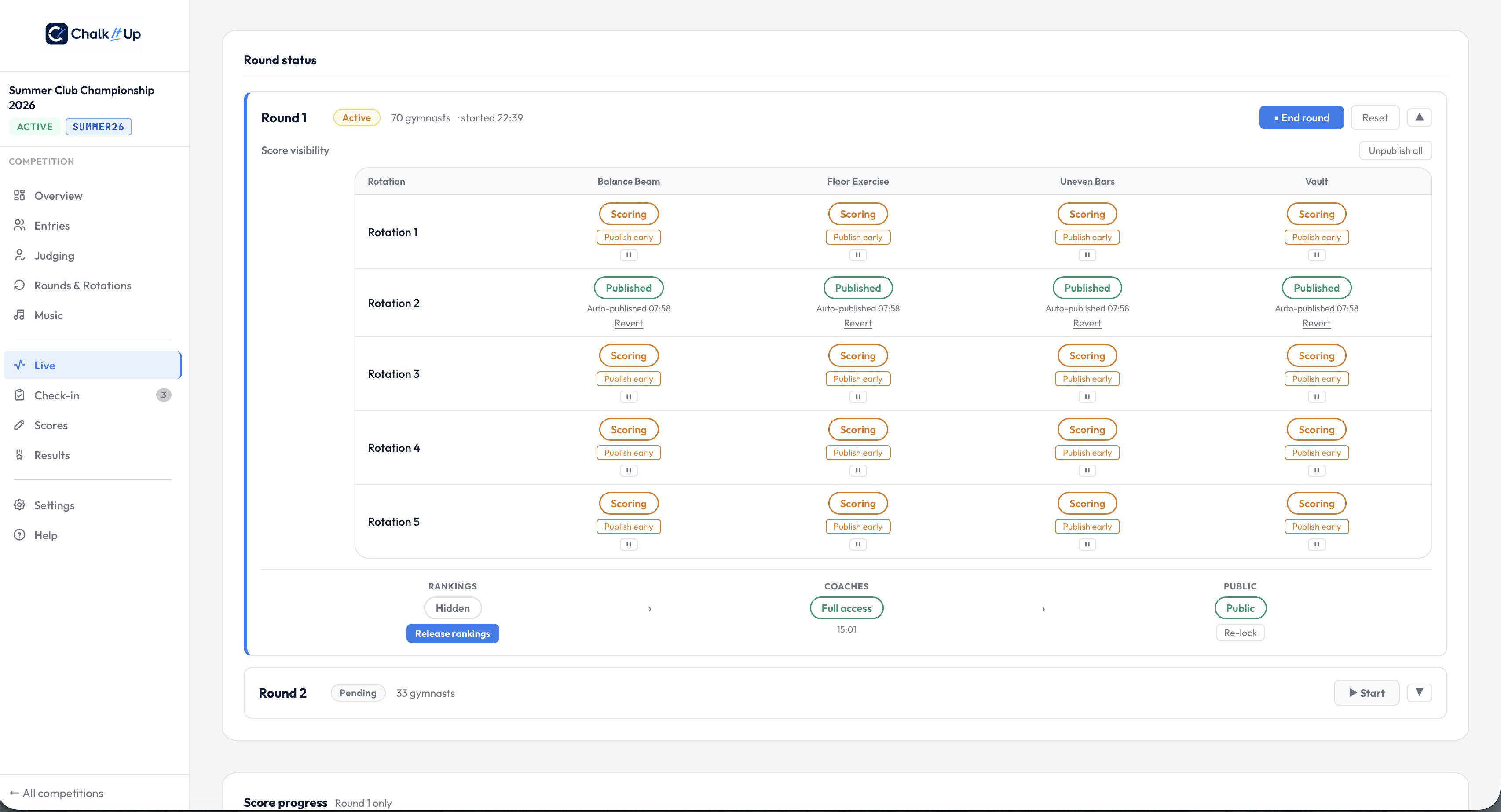Open Entries via its people icon

(19, 225)
